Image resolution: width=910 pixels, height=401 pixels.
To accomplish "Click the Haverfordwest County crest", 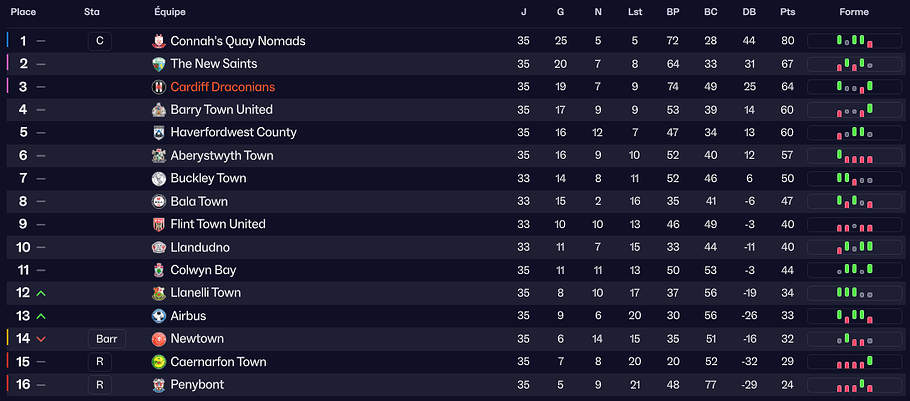I will pos(158,133).
